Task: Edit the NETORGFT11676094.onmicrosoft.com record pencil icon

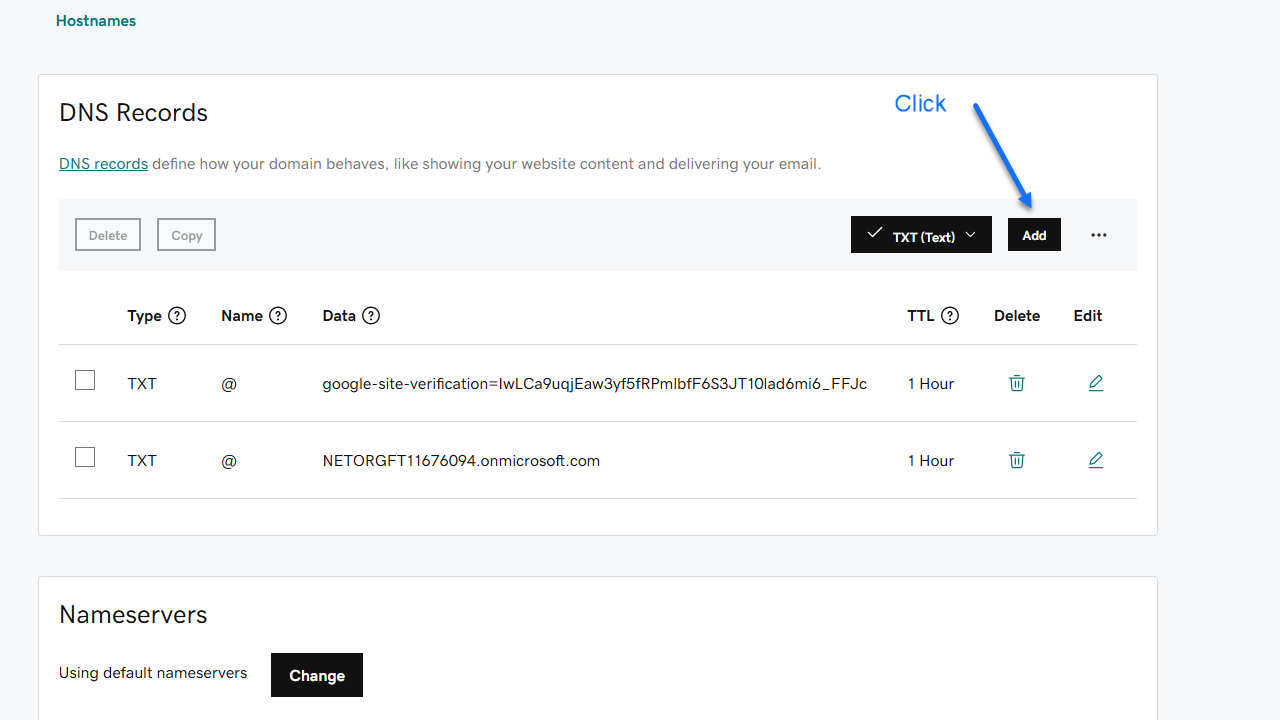Action: pos(1096,460)
